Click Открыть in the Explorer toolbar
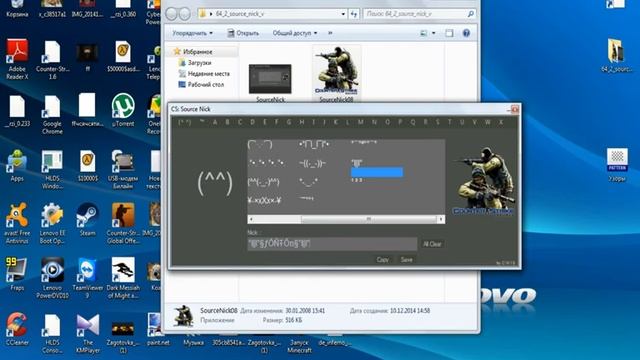Viewport: 640px width, 360px height. tap(243, 33)
